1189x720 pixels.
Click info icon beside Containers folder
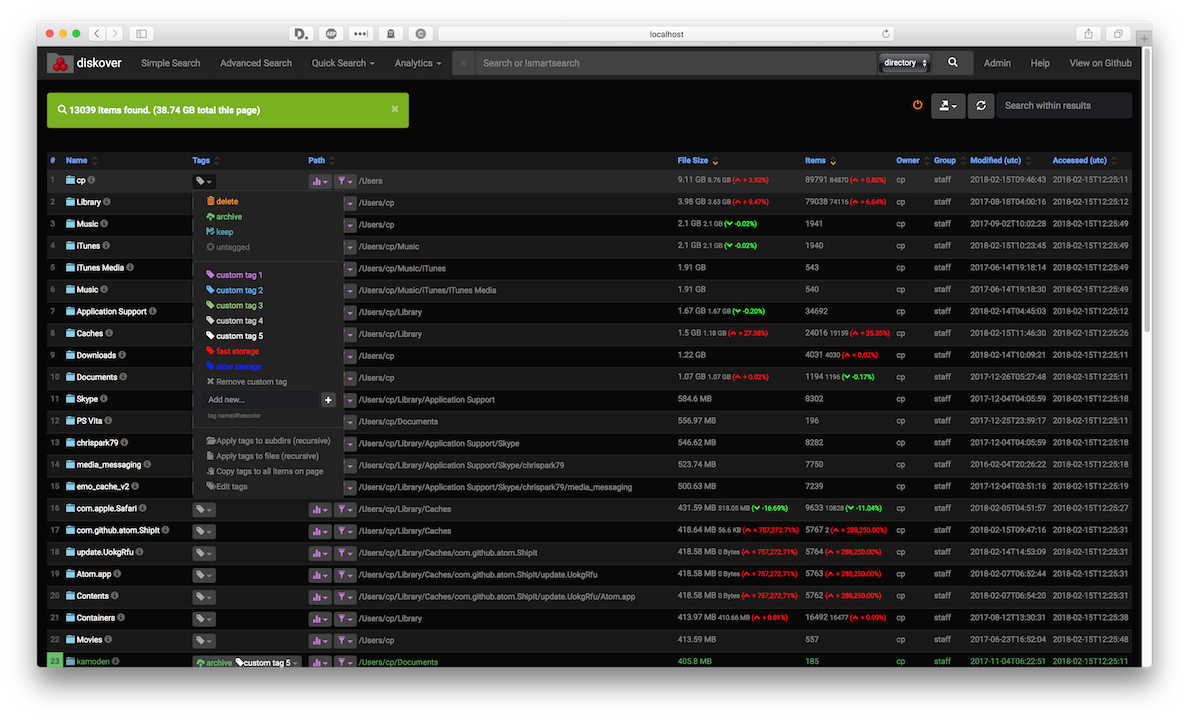tap(121, 618)
